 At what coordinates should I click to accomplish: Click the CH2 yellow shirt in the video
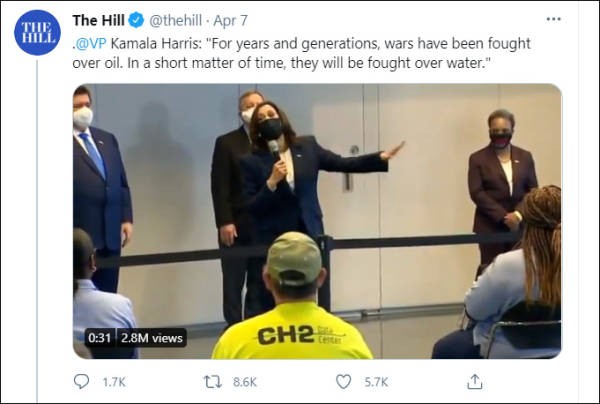click(x=292, y=335)
